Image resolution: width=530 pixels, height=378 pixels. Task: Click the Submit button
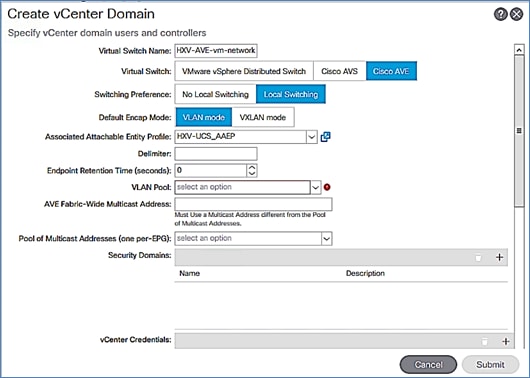490,364
